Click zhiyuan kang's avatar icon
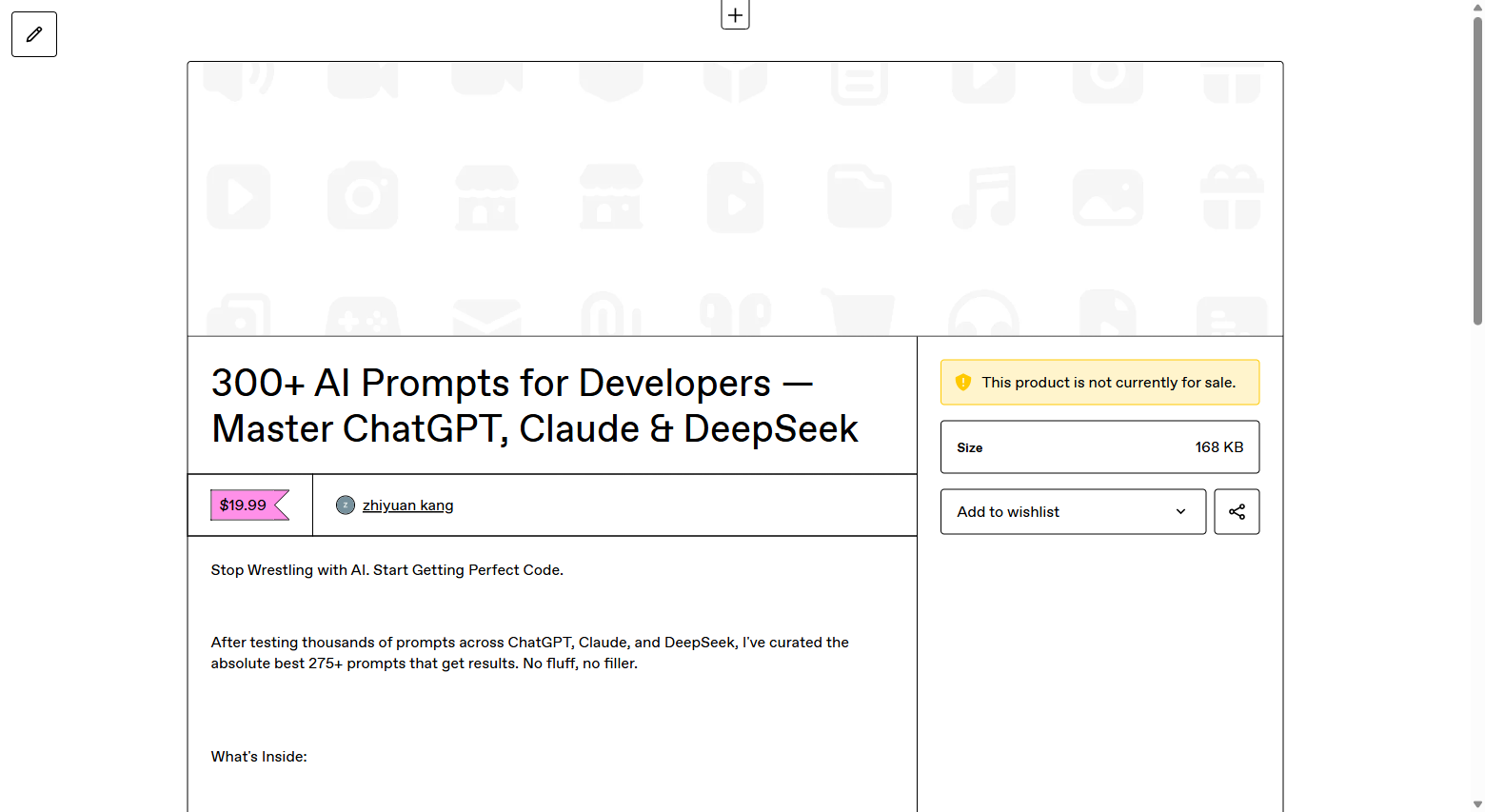1485x812 pixels. click(346, 505)
